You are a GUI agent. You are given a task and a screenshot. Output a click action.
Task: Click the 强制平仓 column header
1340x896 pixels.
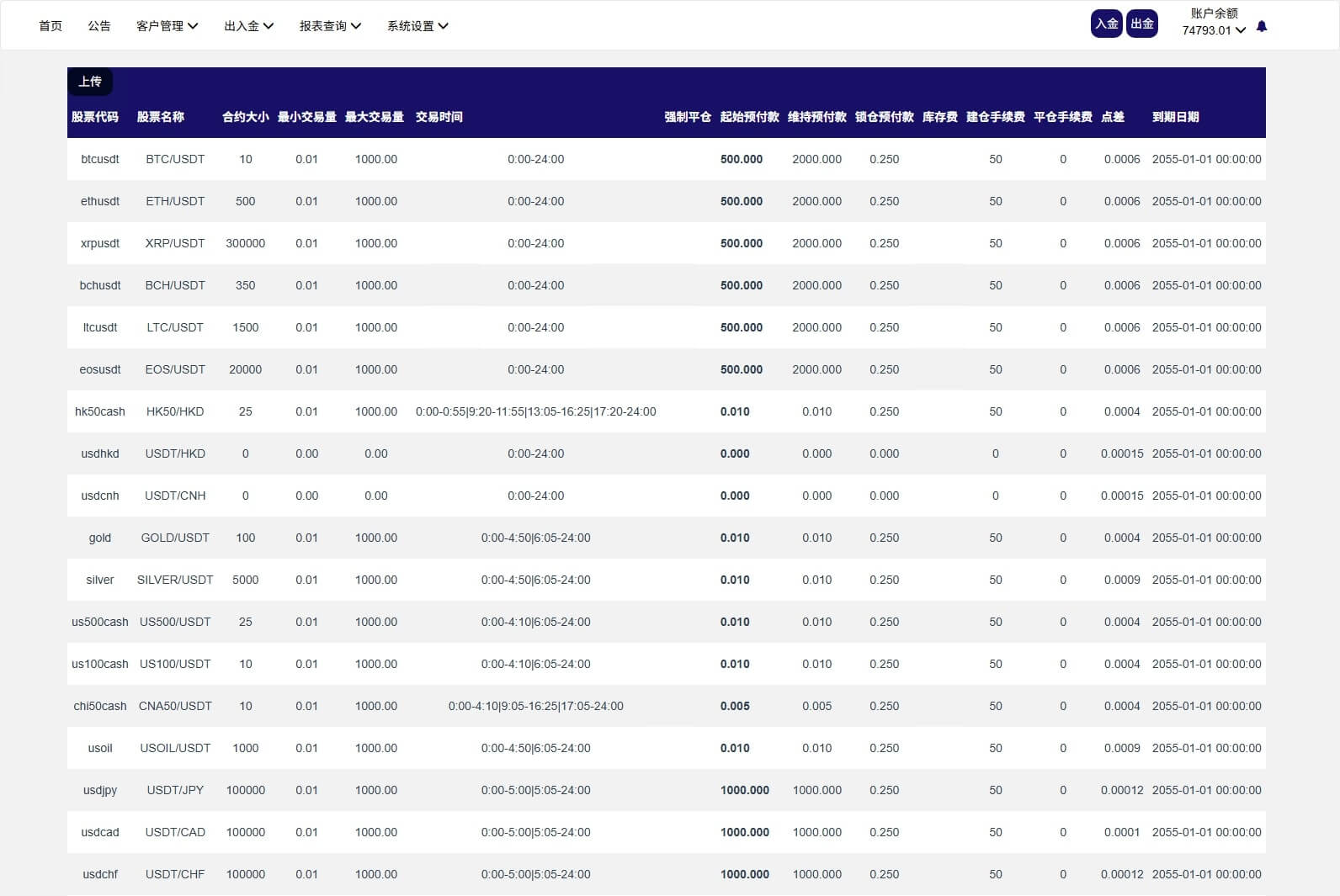[x=689, y=117]
